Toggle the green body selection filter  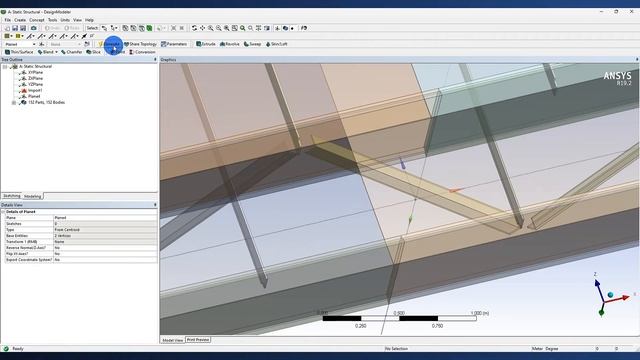tap(149, 28)
